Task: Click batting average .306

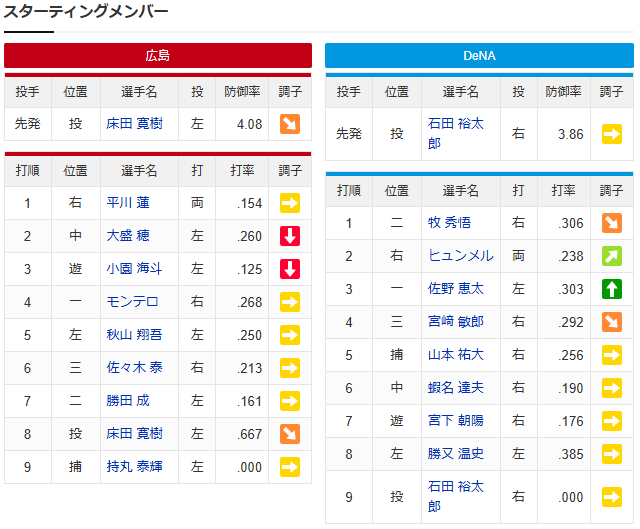Action: [x=571, y=223]
